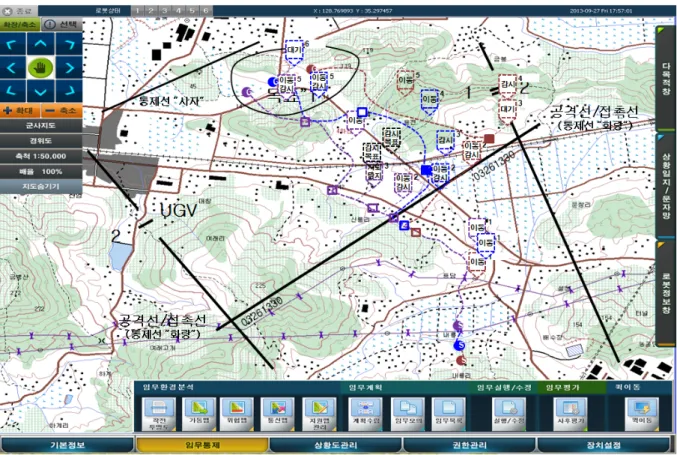The image size is (677, 455).
Task: Click the blue 대기 waypoint numbered 6
Action: coord(294,52)
